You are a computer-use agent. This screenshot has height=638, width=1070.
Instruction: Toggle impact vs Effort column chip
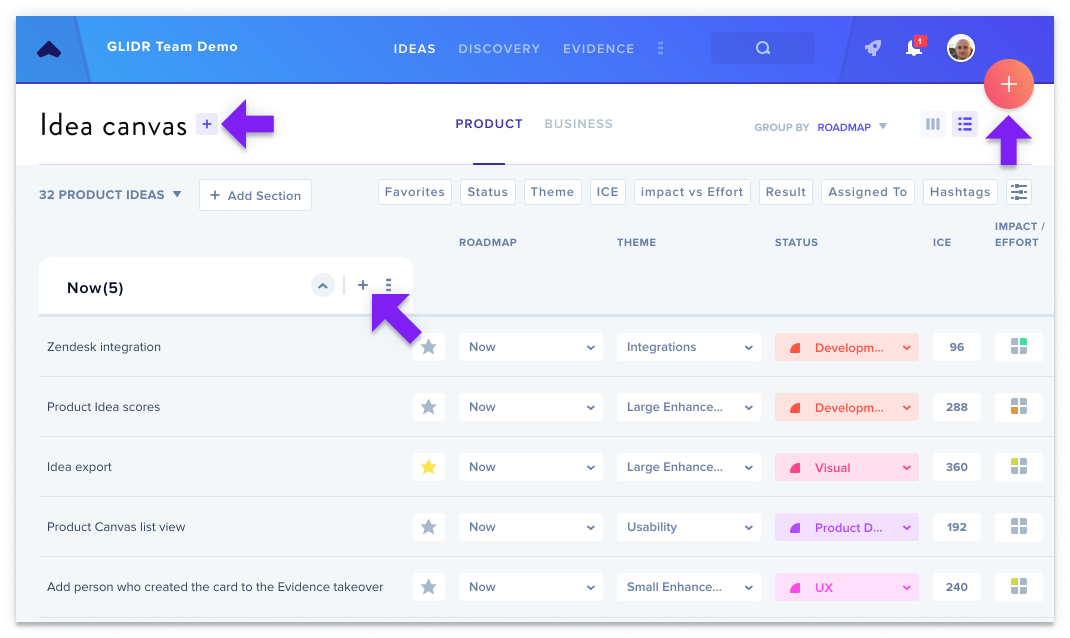point(692,192)
